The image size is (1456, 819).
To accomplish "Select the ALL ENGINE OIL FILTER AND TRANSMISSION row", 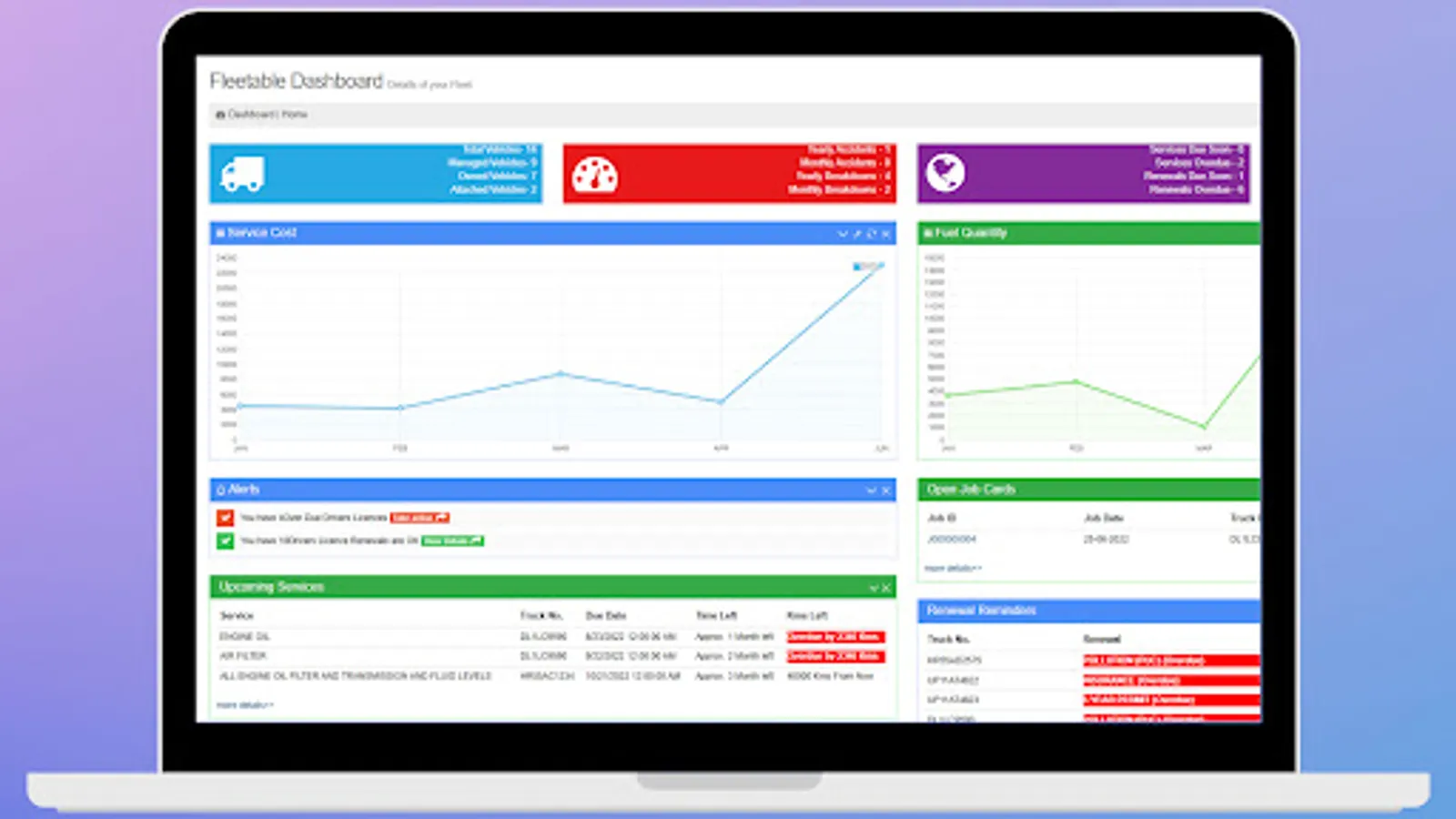I will [x=552, y=676].
